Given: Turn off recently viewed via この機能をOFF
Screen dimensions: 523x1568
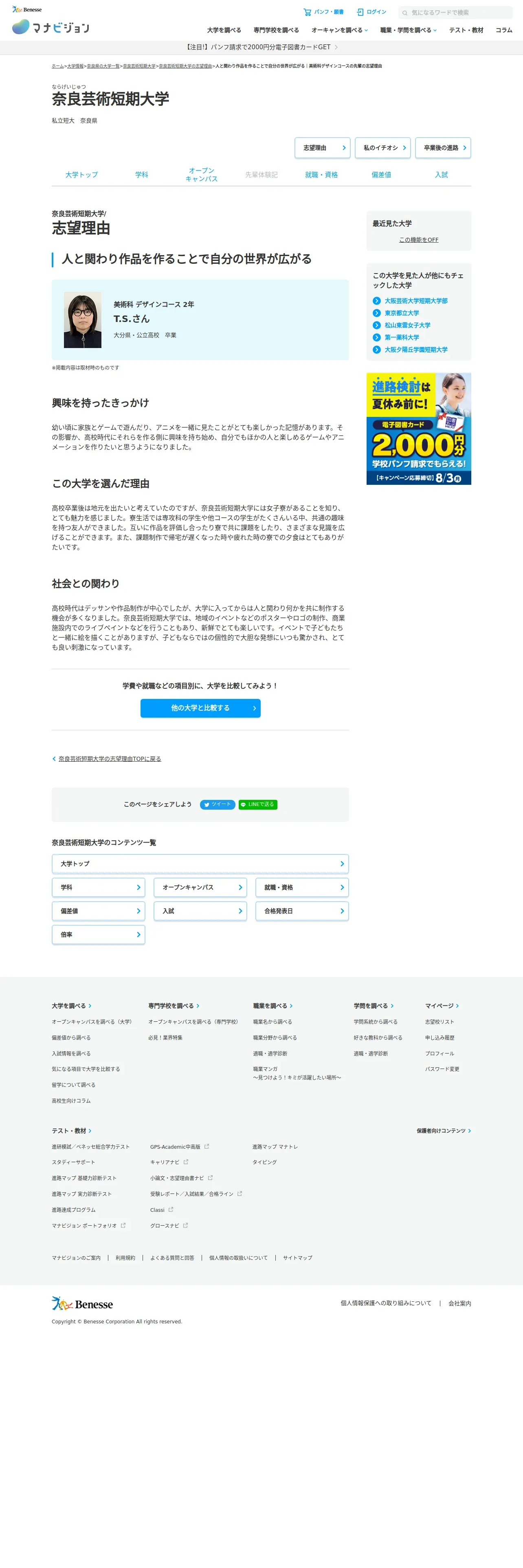Looking at the screenshot, I should pyautogui.click(x=419, y=240).
